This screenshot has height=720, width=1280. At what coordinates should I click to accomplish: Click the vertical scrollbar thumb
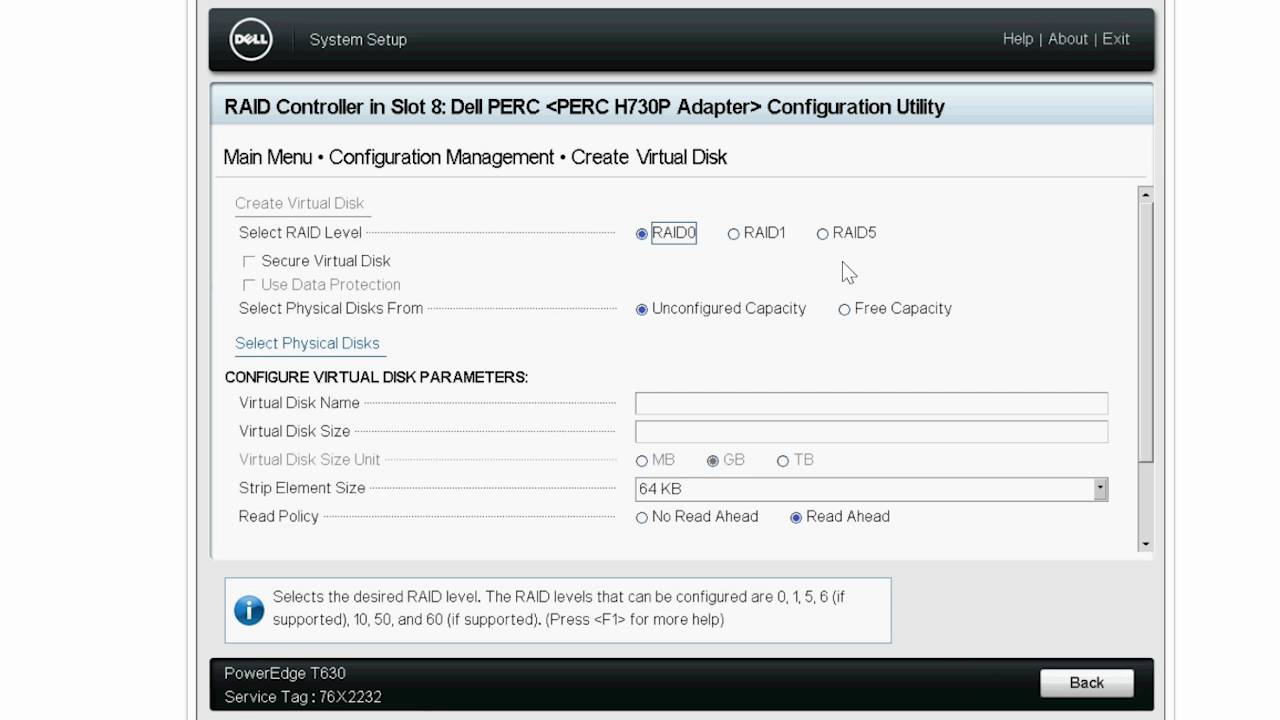pos(1146,331)
